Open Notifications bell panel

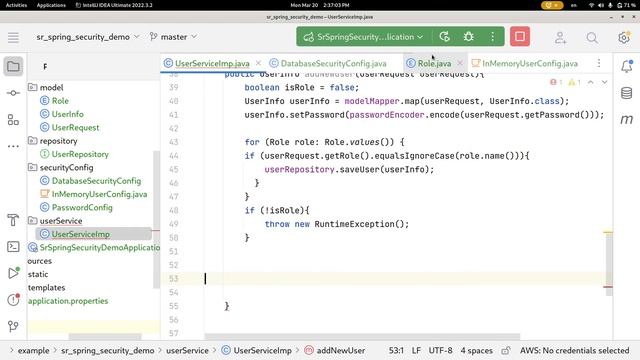point(627,66)
